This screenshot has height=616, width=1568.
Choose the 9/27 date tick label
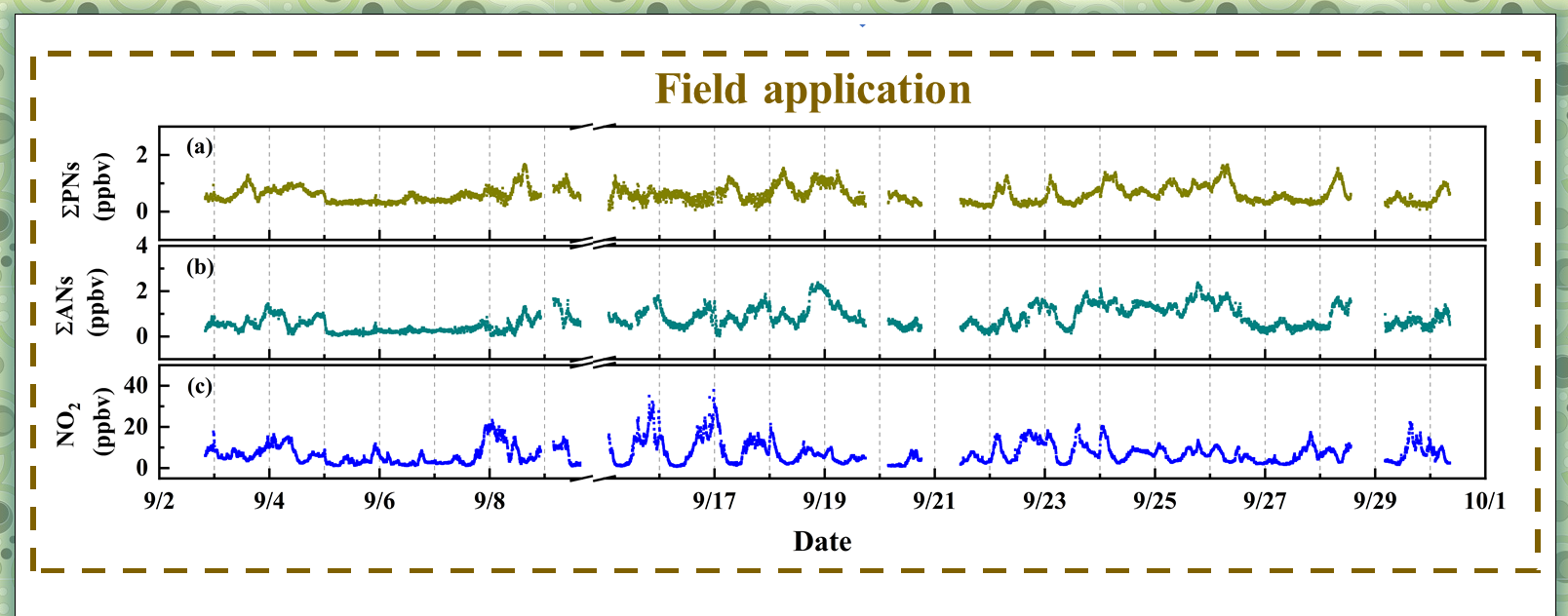(1265, 501)
